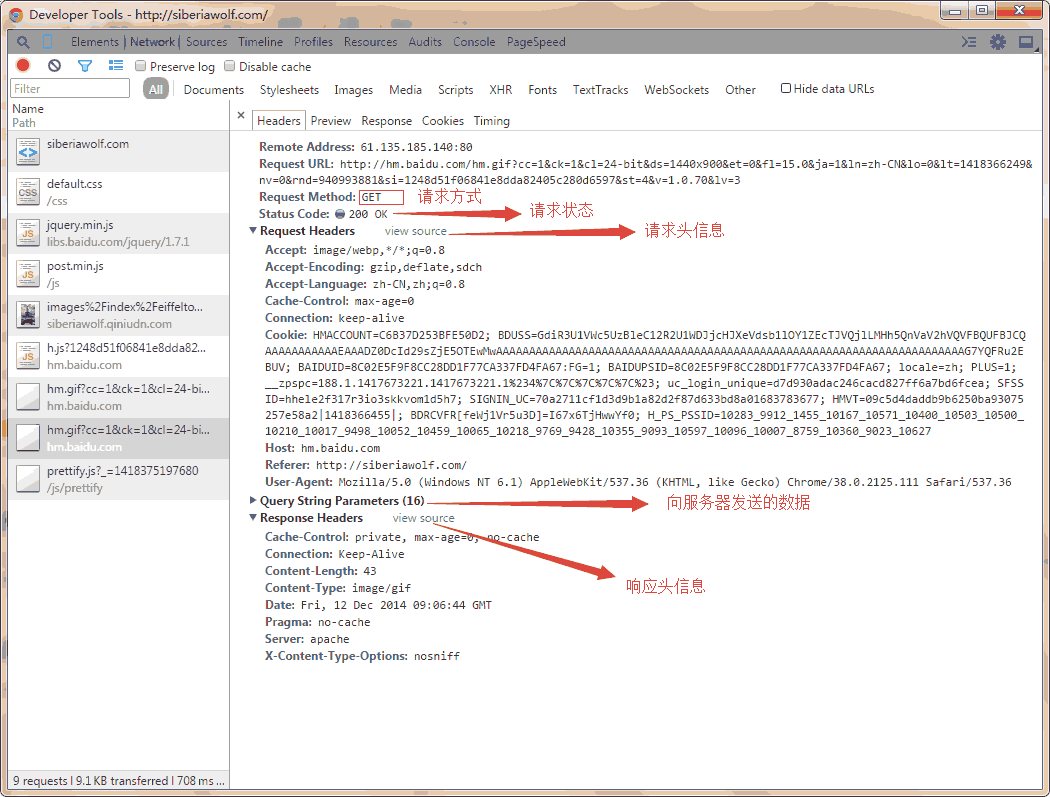Image resolution: width=1050 pixels, height=797 pixels.
Task: Filter requests by Documents
Action: tap(214, 90)
